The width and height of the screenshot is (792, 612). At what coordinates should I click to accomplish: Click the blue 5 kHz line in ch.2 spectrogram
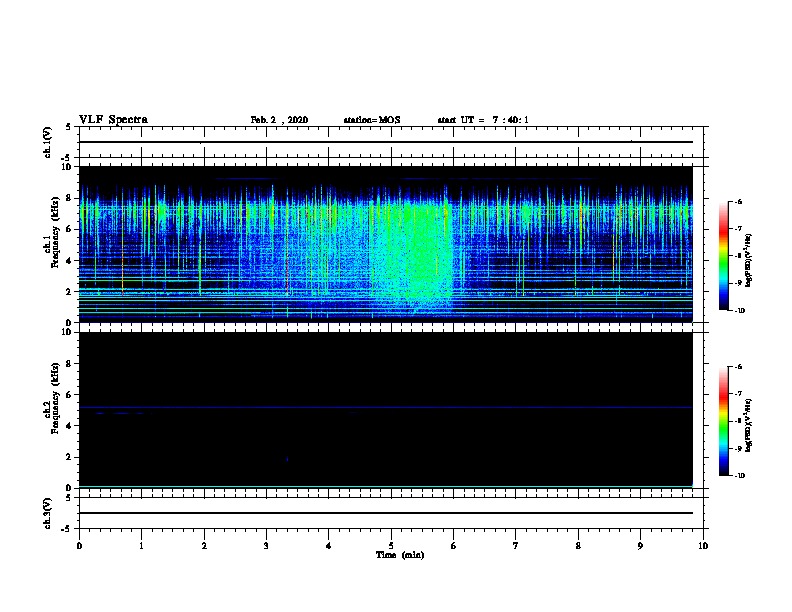coord(385,407)
